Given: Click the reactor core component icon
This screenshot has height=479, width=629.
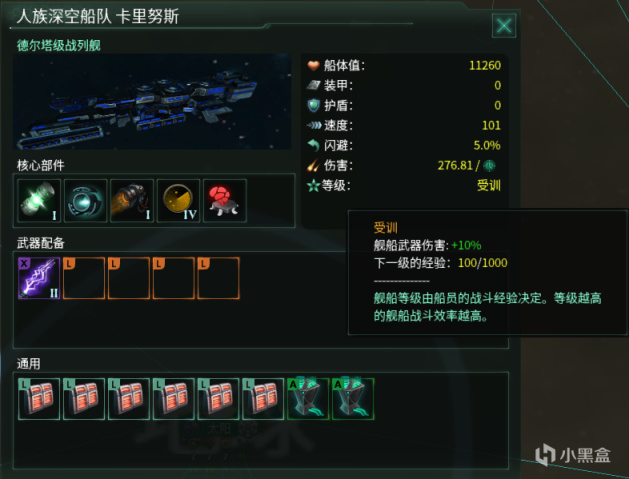Looking at the screenshot, I should coord(39,201).
